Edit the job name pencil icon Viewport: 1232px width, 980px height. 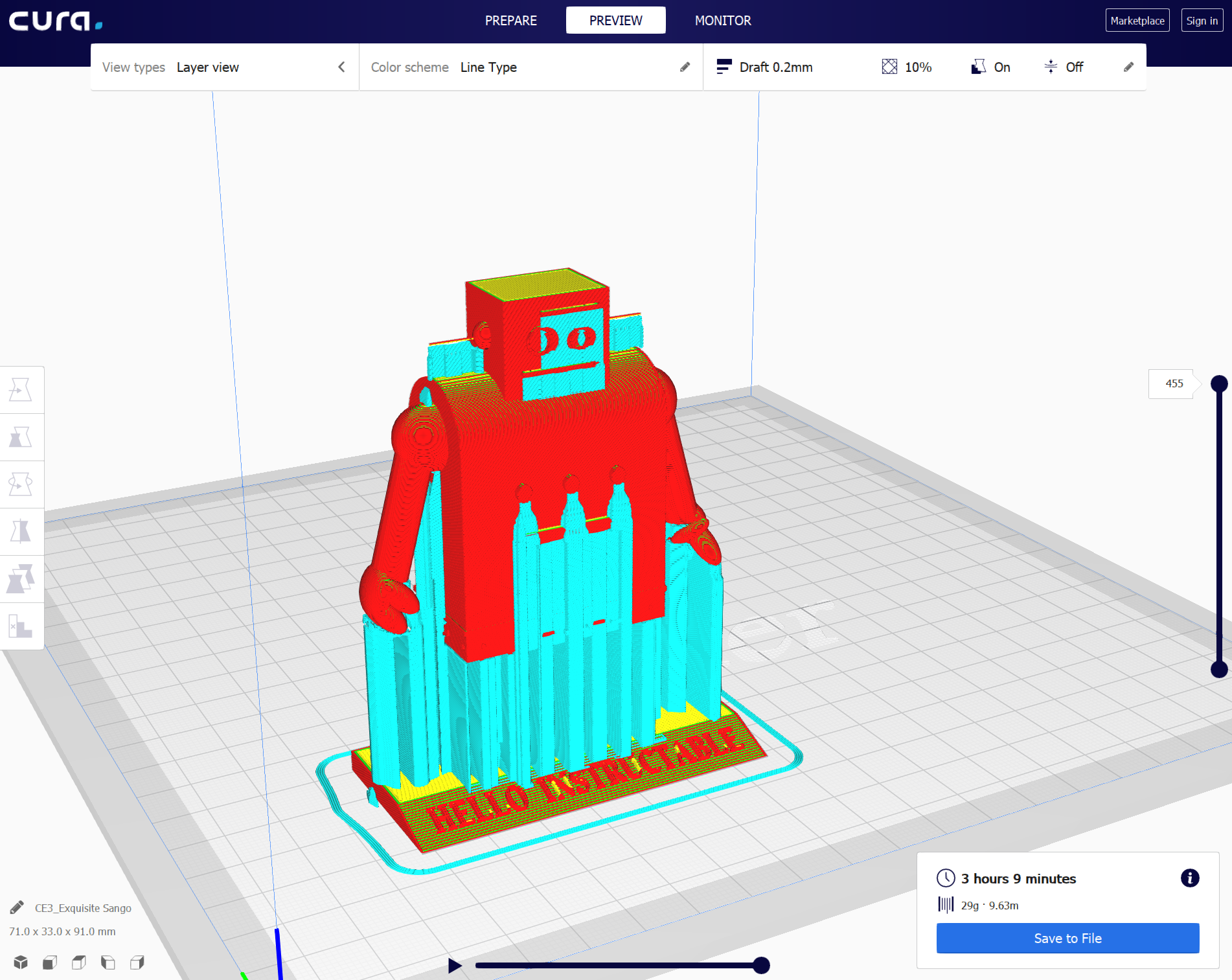tap(17, 907)
